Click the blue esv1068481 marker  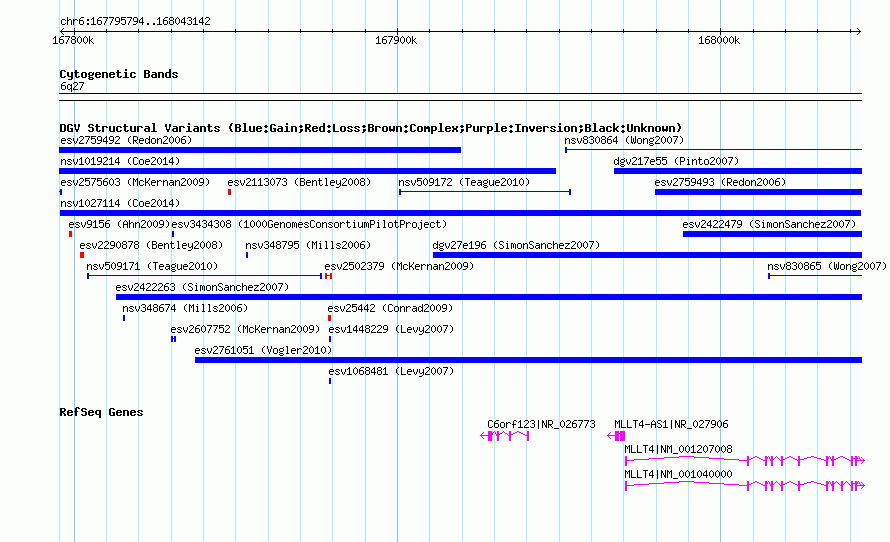(x=330, y=381)
